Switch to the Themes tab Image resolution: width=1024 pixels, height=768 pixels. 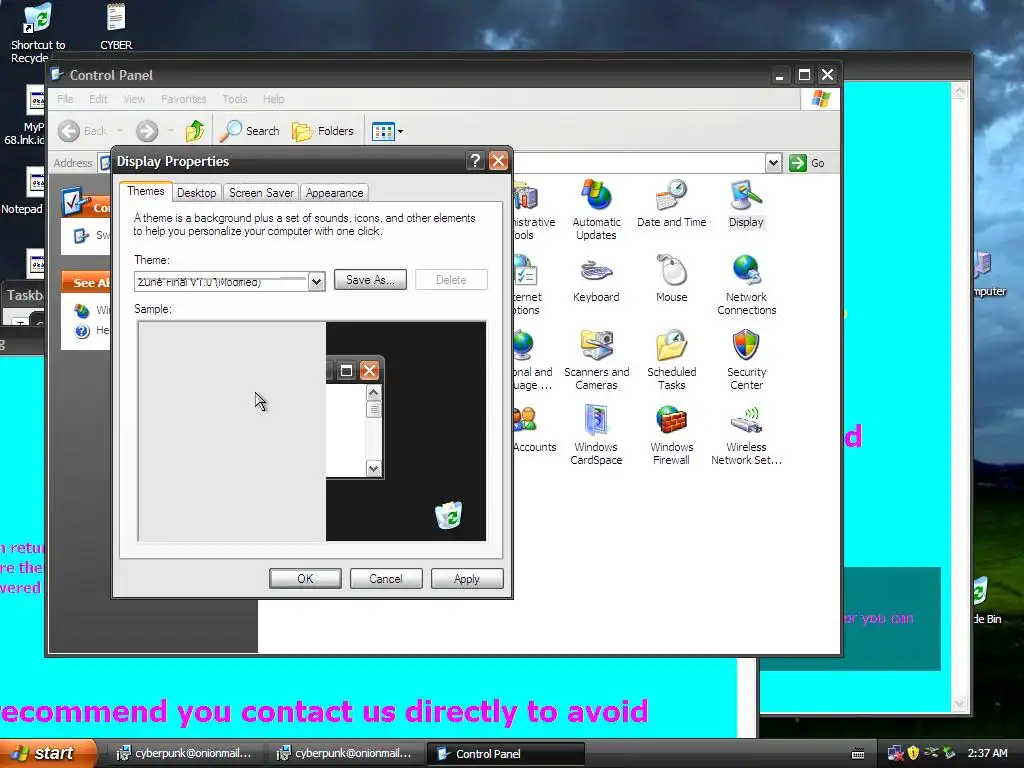point(146,191)
